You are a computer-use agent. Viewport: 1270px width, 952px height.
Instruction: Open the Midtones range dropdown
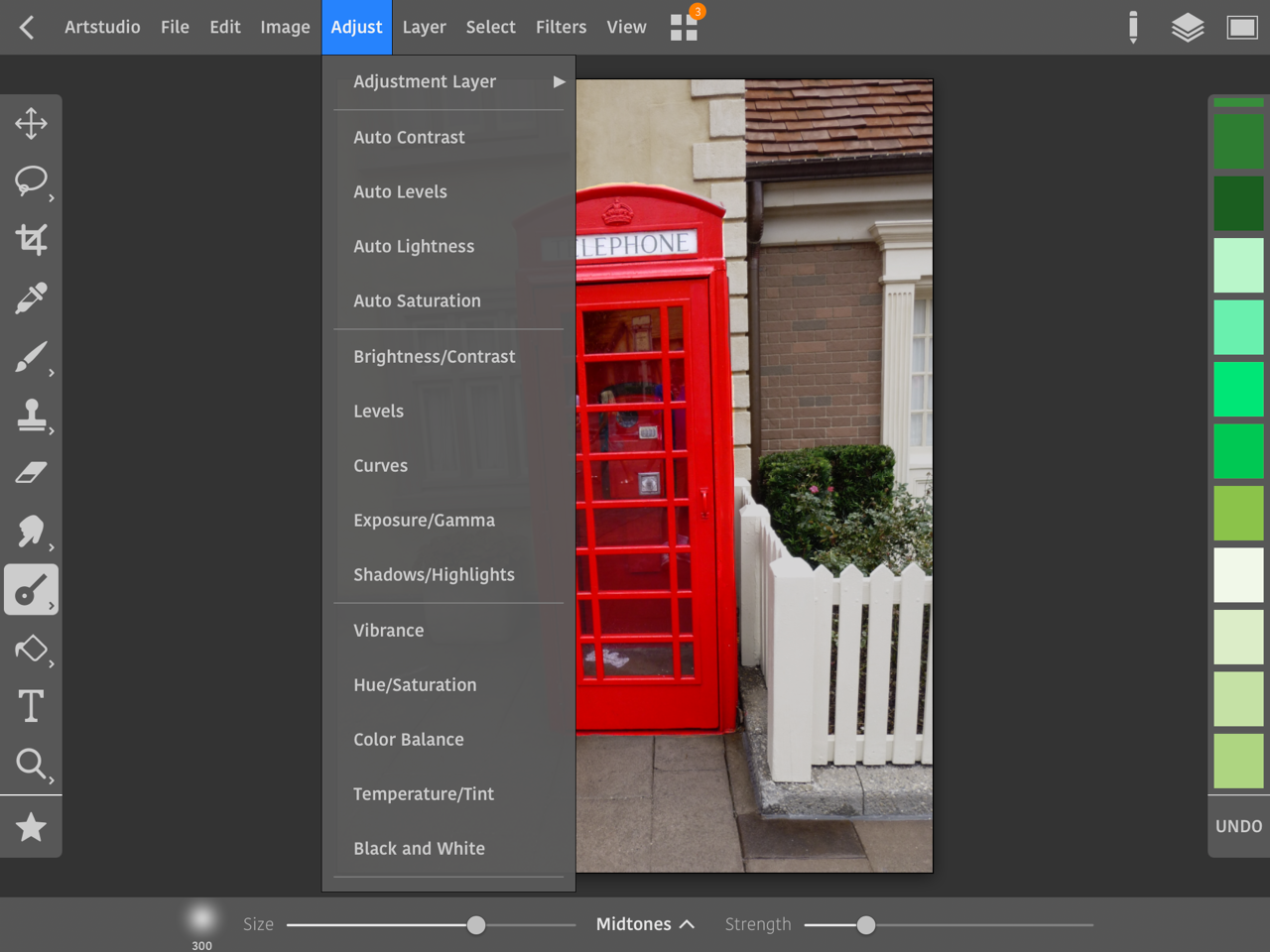[x=644, y=924]
